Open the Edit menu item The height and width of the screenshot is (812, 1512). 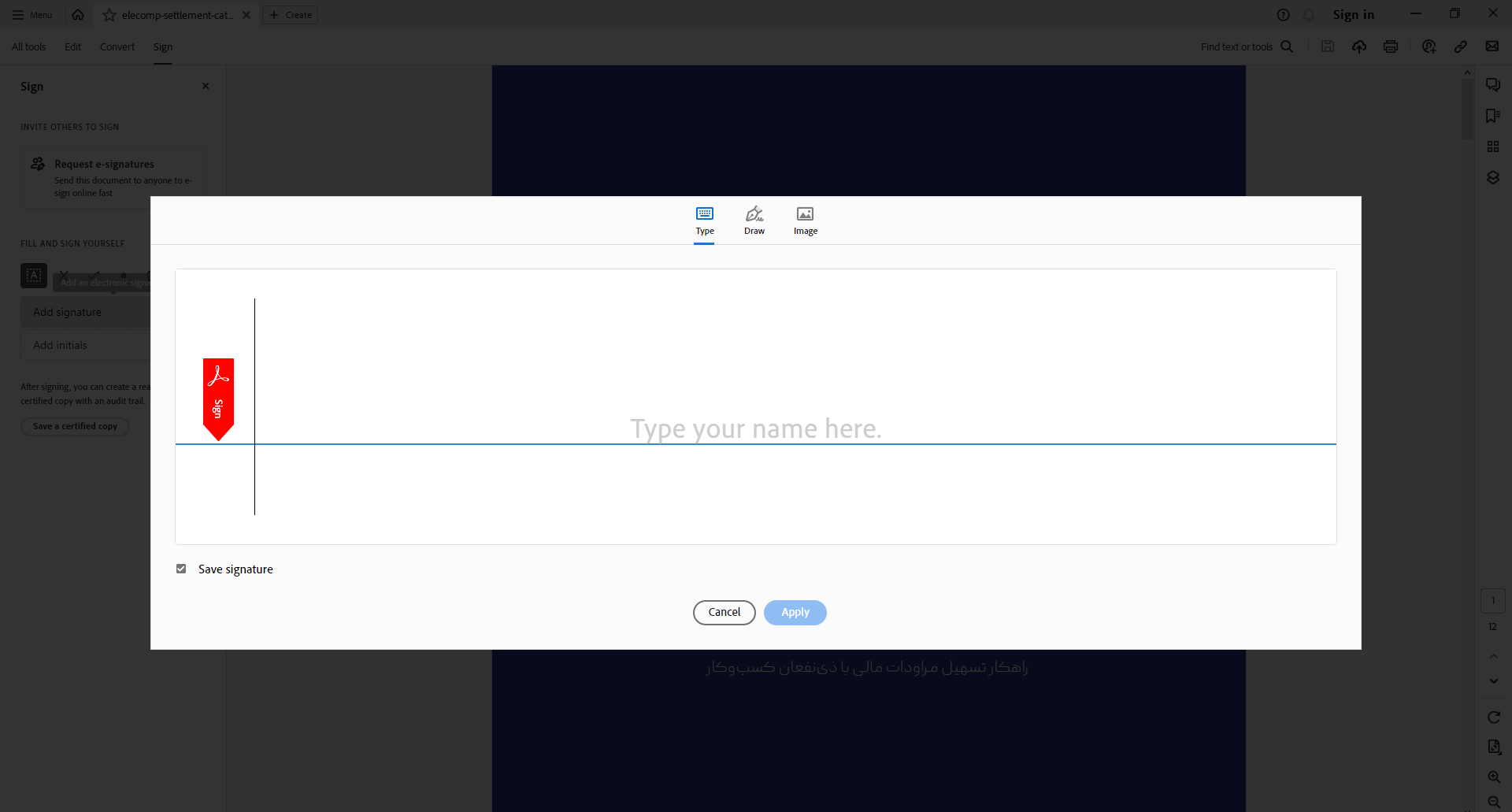click(72, 46)
